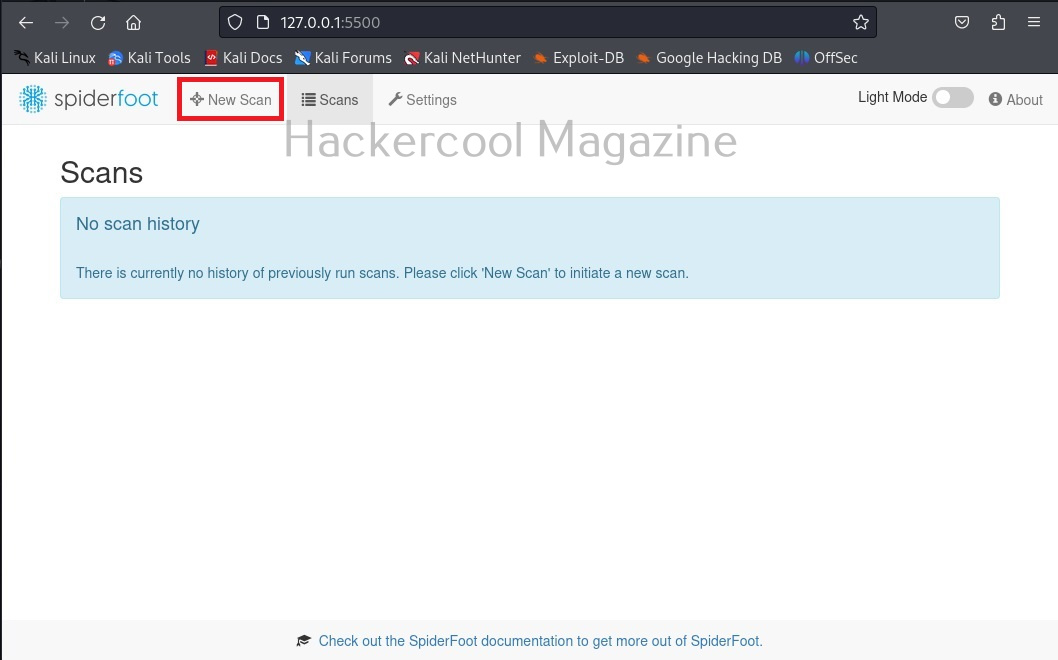
Task: Open the OffSec bookmark
Action: [x=826, y=58]
